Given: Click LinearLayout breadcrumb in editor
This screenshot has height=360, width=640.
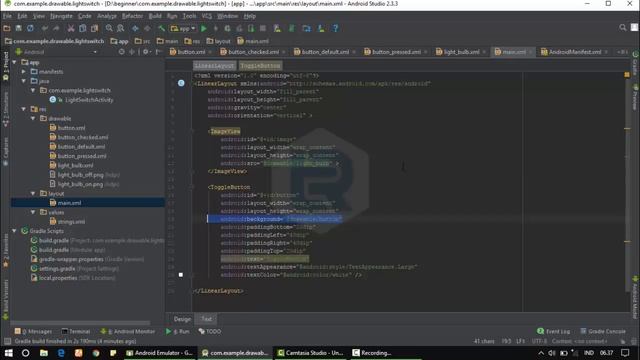Looking at the screenshot, I should pos(214,66).
